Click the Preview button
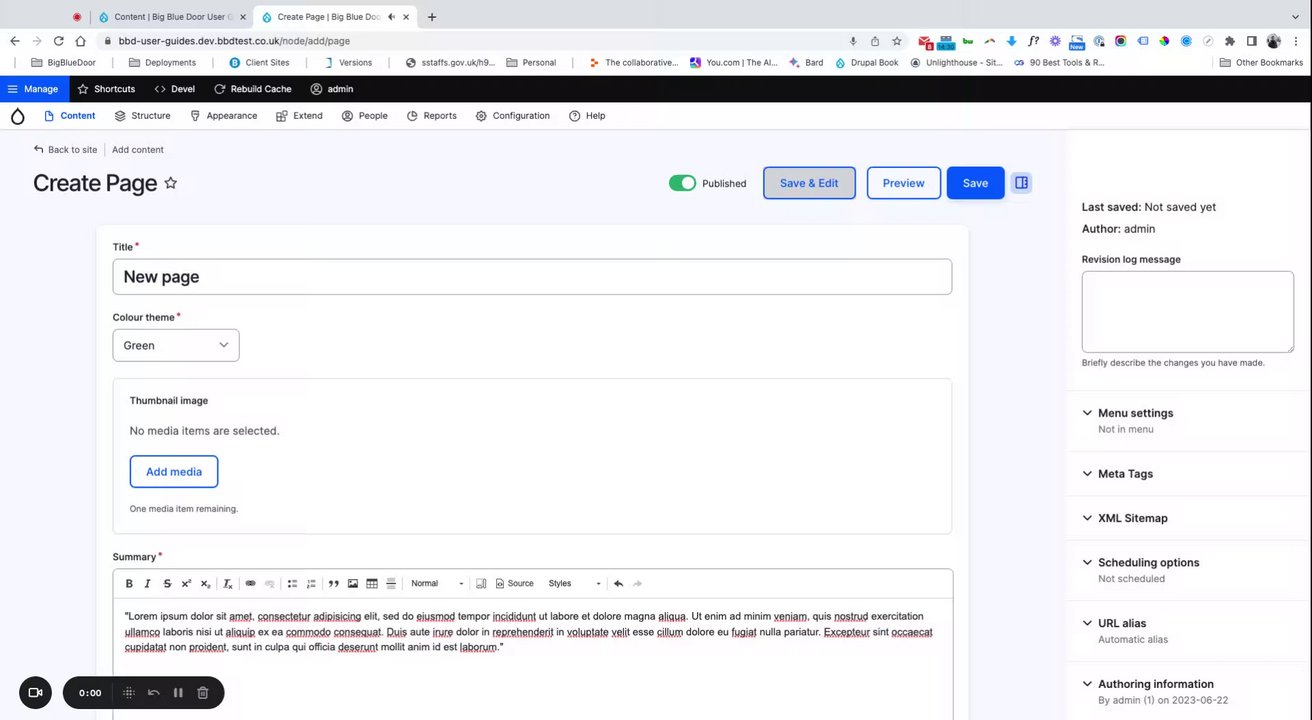The height and width of the screenshot is (720, 1312). coord(903,183)
